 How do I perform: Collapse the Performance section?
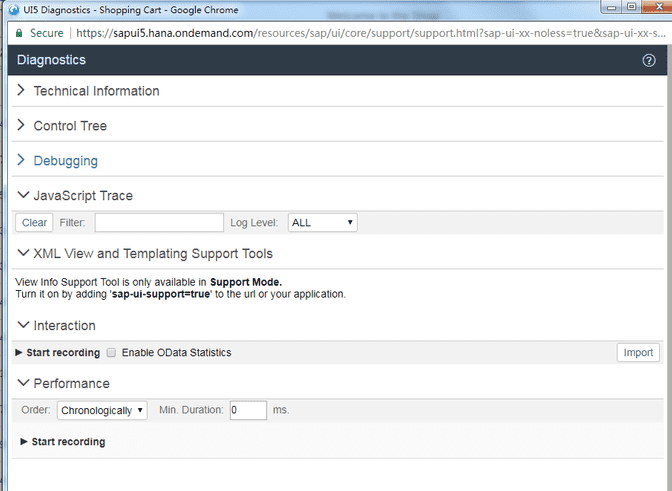pos(71,384)
